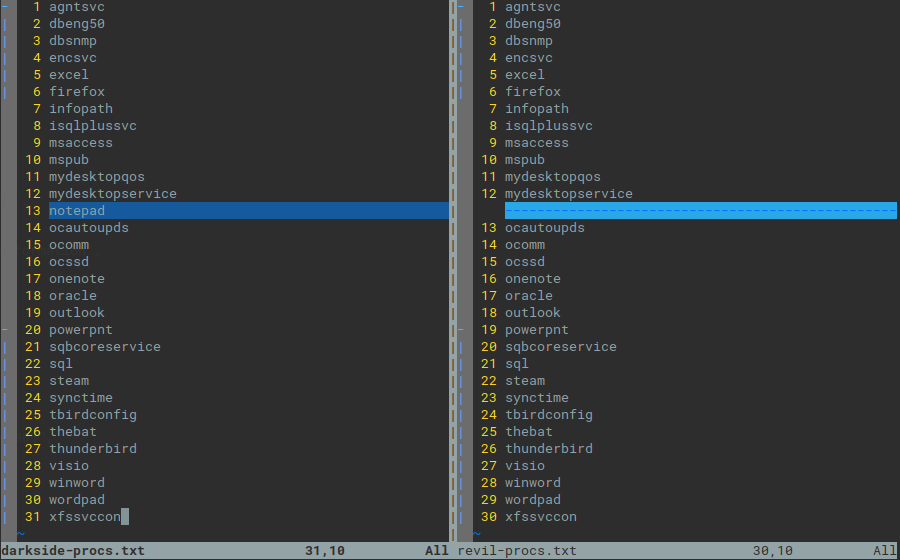Click thebat on line 26 of darkside-procs.txt
This screenshot has width=900, height=560.
73,431
